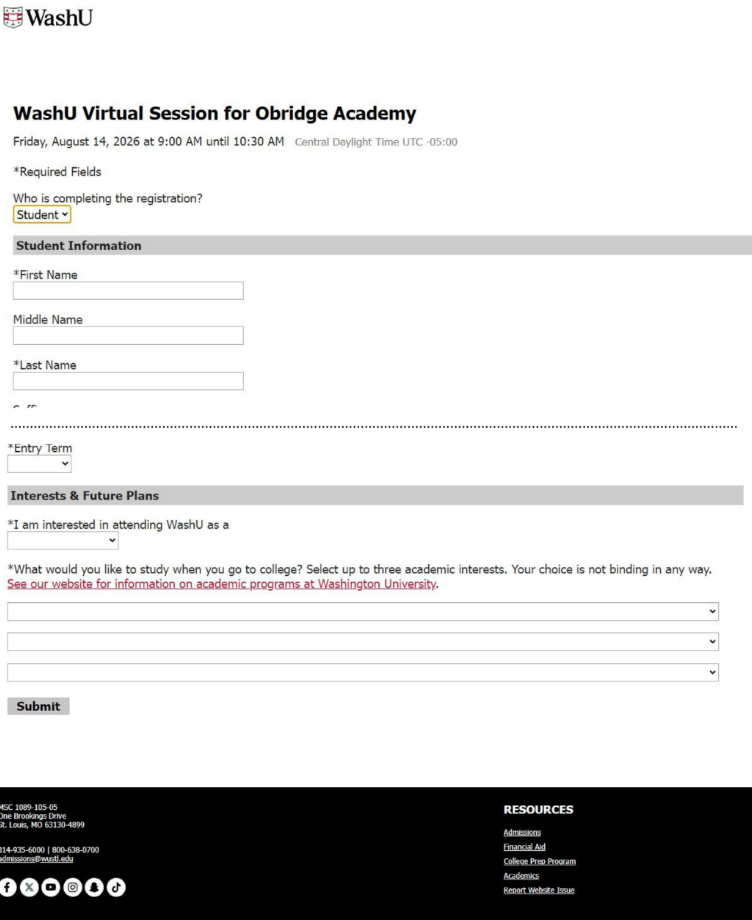Focus the Middle Name field
Viewport: 752px width, 920px height.
tap(128, 335)
